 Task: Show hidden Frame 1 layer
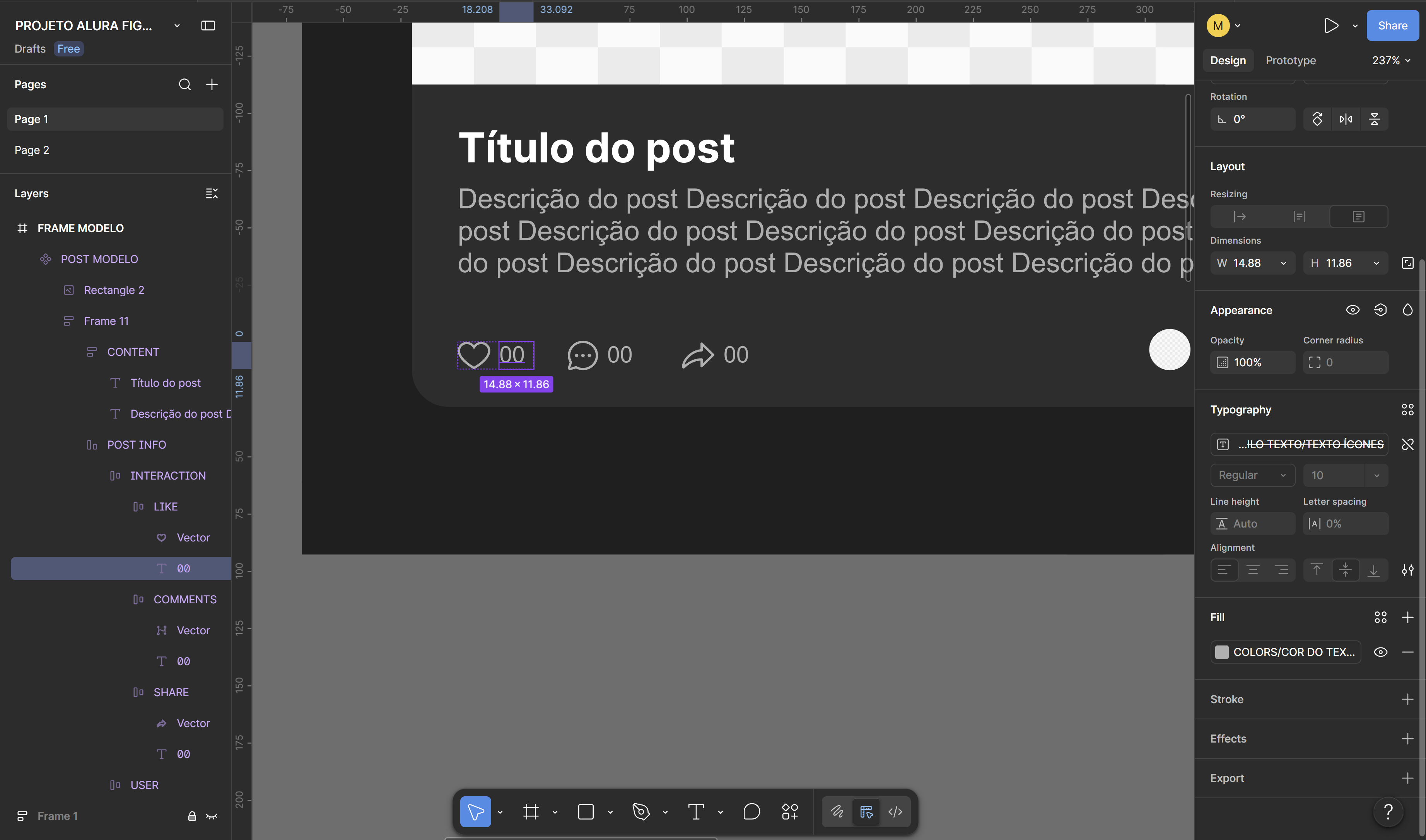pos(212,816)
